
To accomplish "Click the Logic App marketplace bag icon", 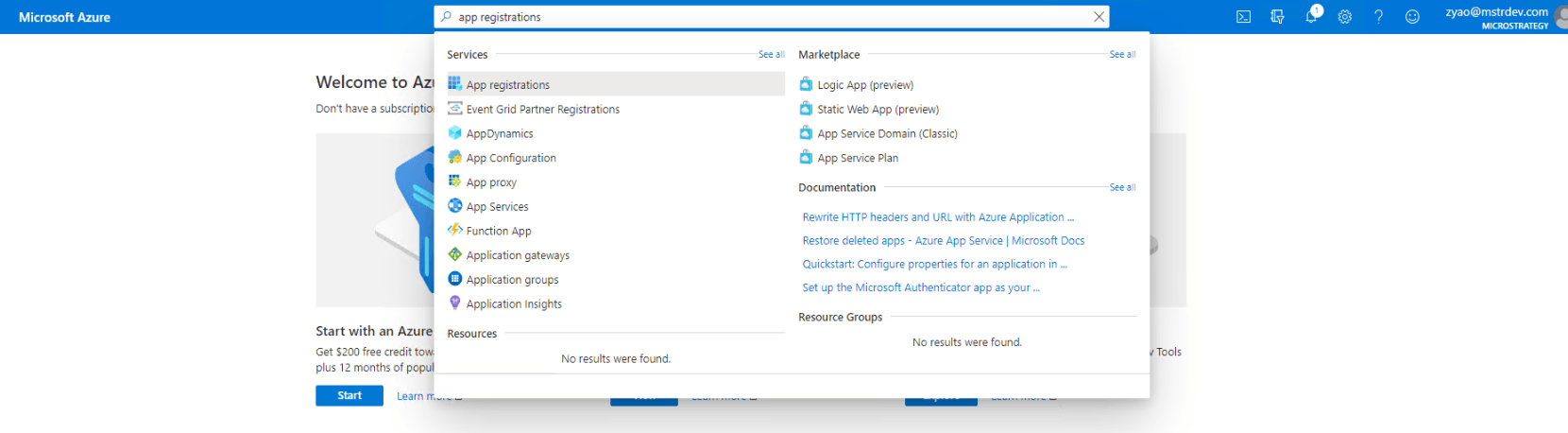I will [x=806, y=84].
